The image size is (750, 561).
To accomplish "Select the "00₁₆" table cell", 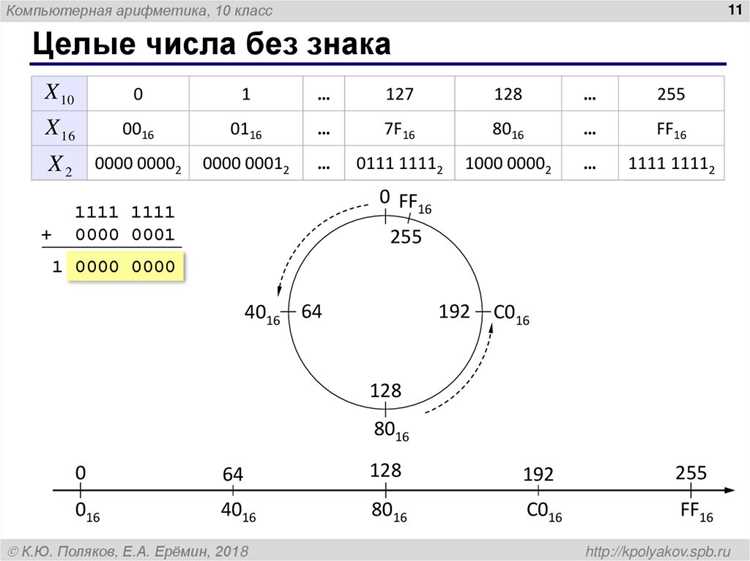I will (x=138, y=128).
